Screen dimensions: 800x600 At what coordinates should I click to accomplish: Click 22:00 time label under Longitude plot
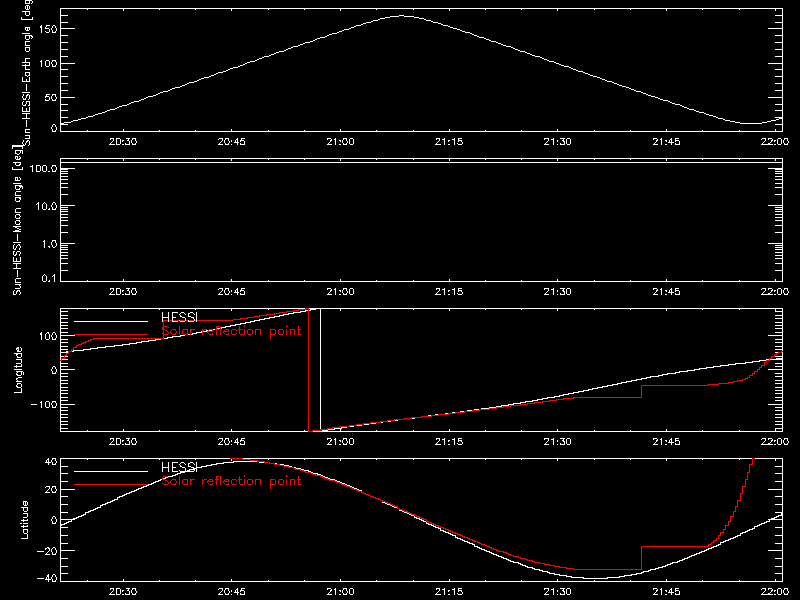[x=774, y=442]
